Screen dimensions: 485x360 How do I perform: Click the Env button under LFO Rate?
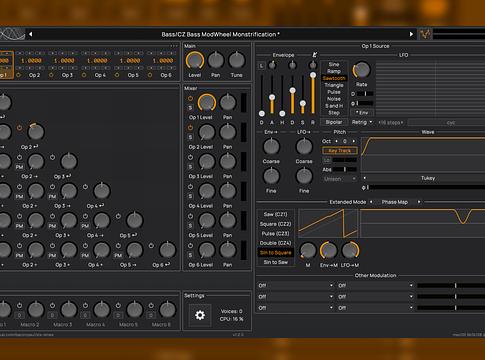pyautogui.click(x=362, y=113)
